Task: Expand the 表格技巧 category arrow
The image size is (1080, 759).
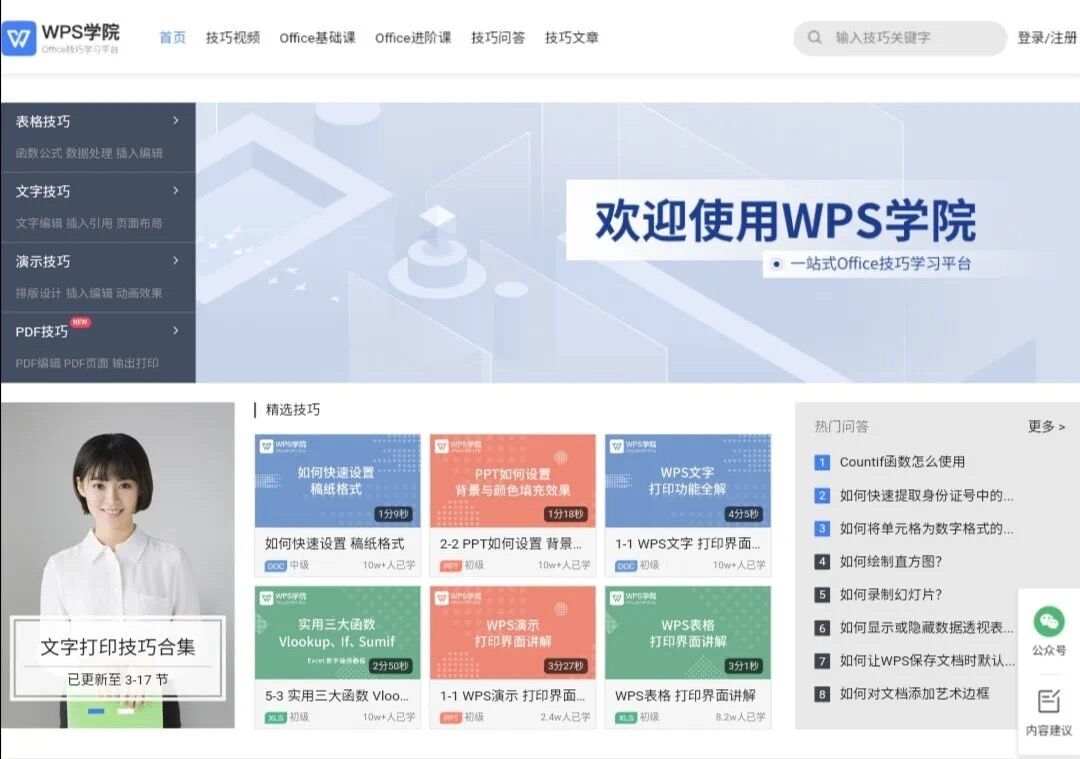Action: pos(176,120)
